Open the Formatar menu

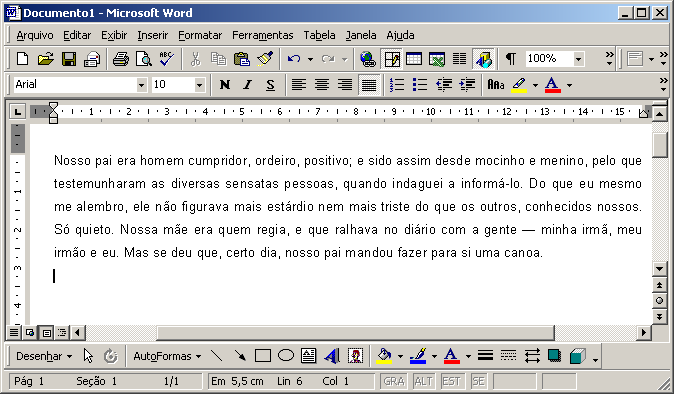200,35
